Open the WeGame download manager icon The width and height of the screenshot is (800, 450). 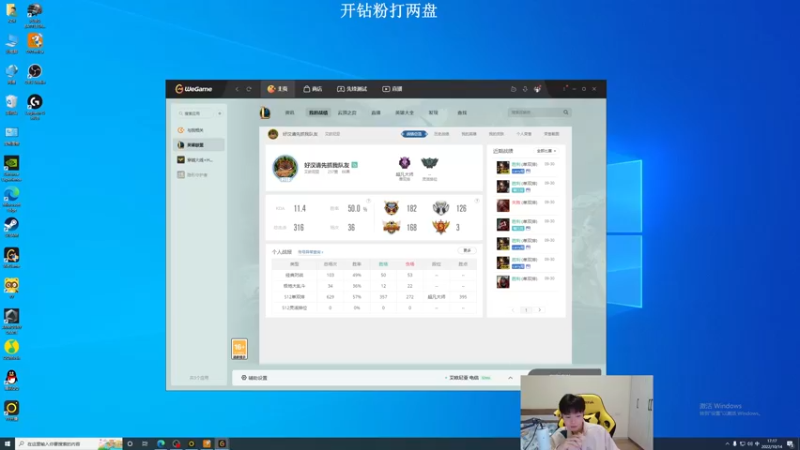[525, 89]
